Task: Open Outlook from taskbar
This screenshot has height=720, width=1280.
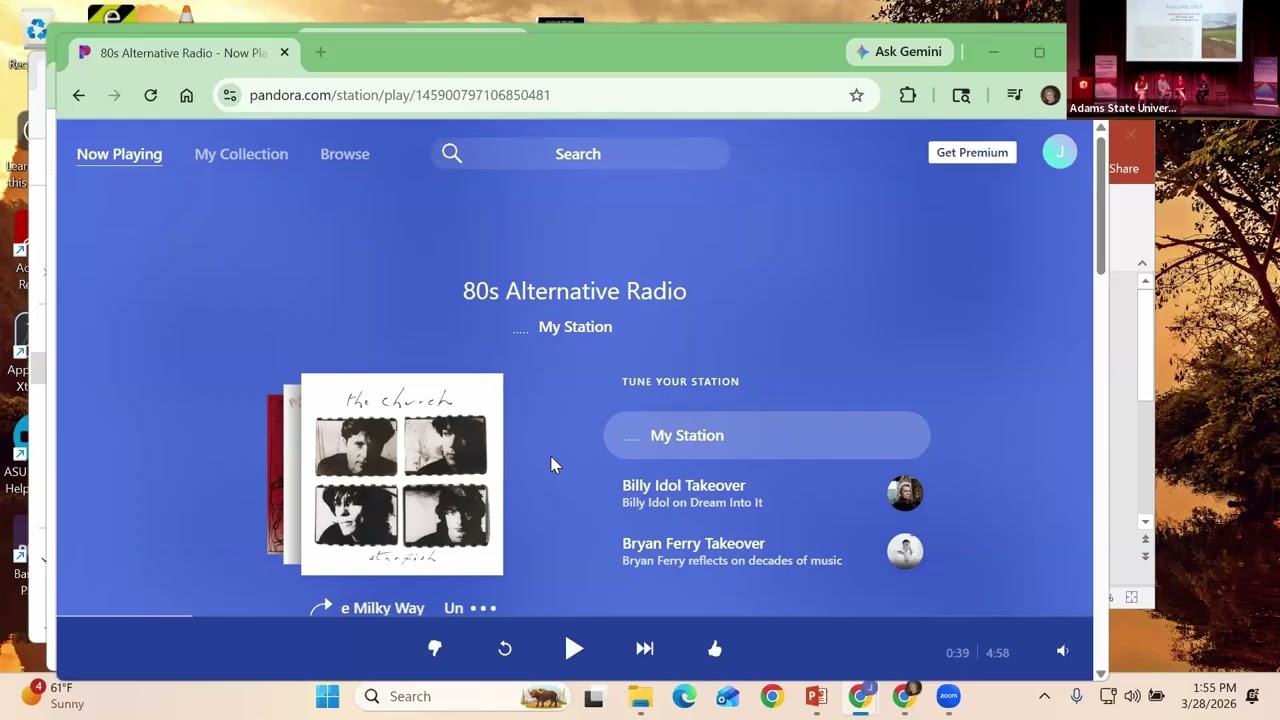Action: coord(728,696)
